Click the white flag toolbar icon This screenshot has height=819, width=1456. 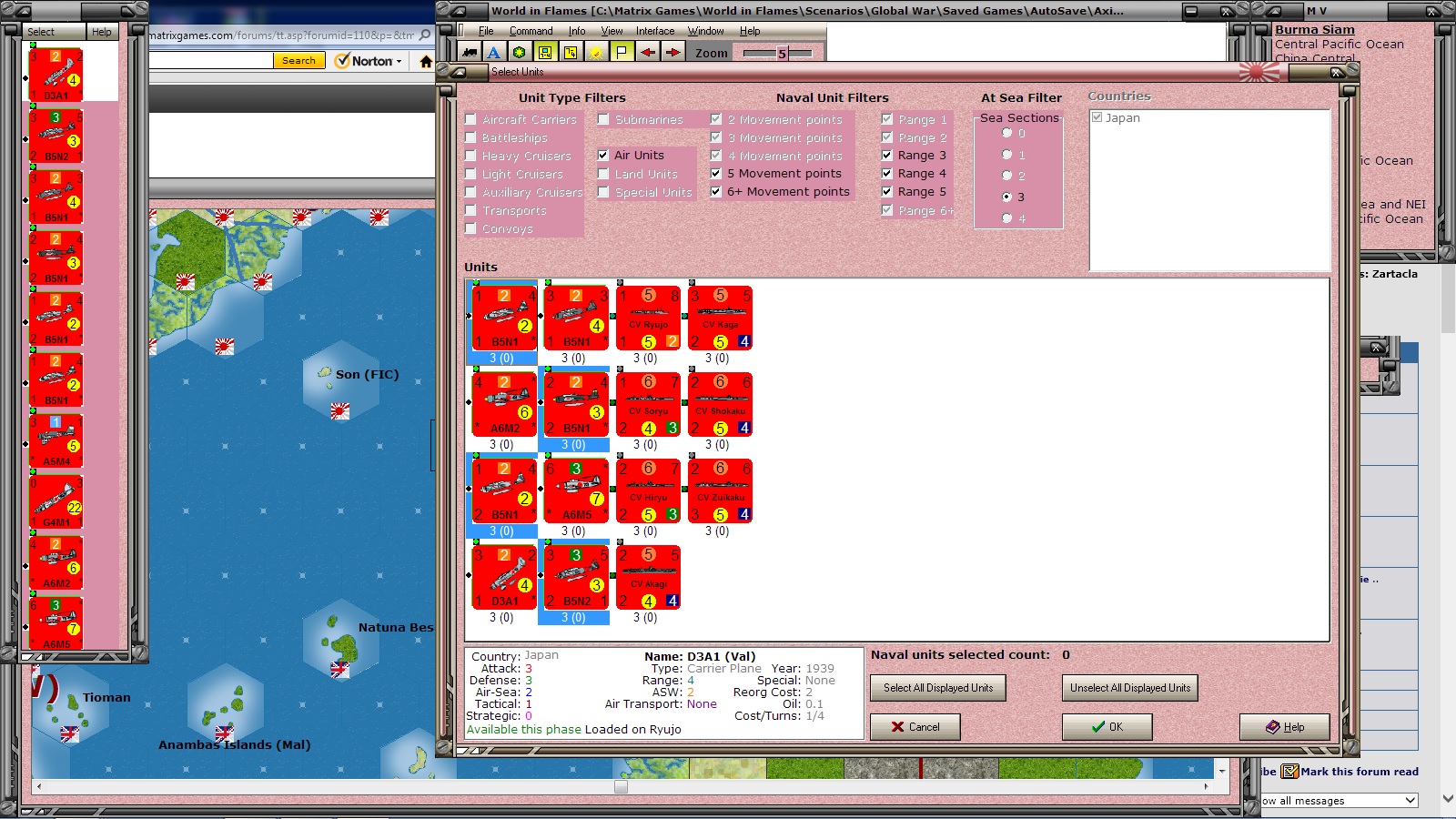click(621, 52)
